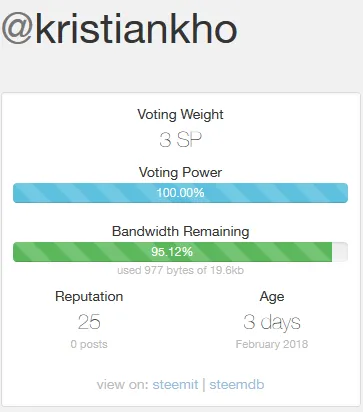Click the used 977 bytes caption
The width and height of the screenshot is (363, 412).
coord(180,270)
